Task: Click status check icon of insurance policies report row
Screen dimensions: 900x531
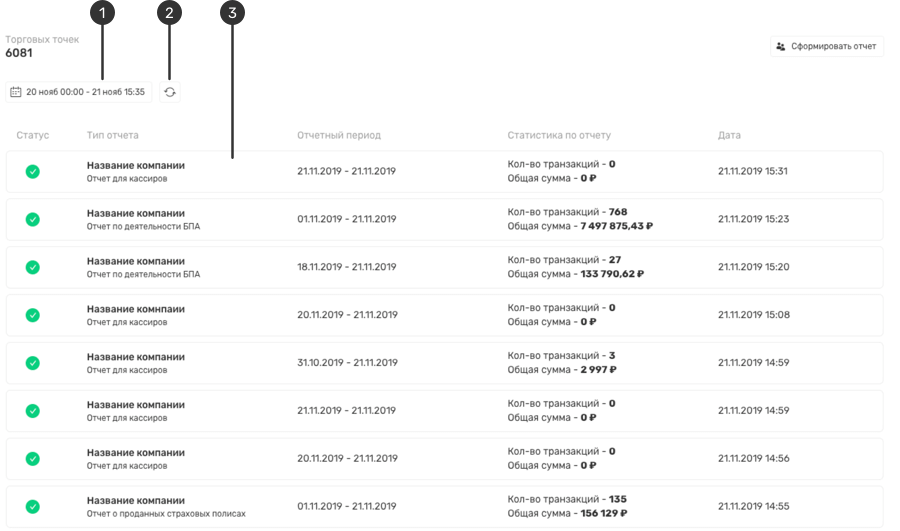Action: coord(33,507)
